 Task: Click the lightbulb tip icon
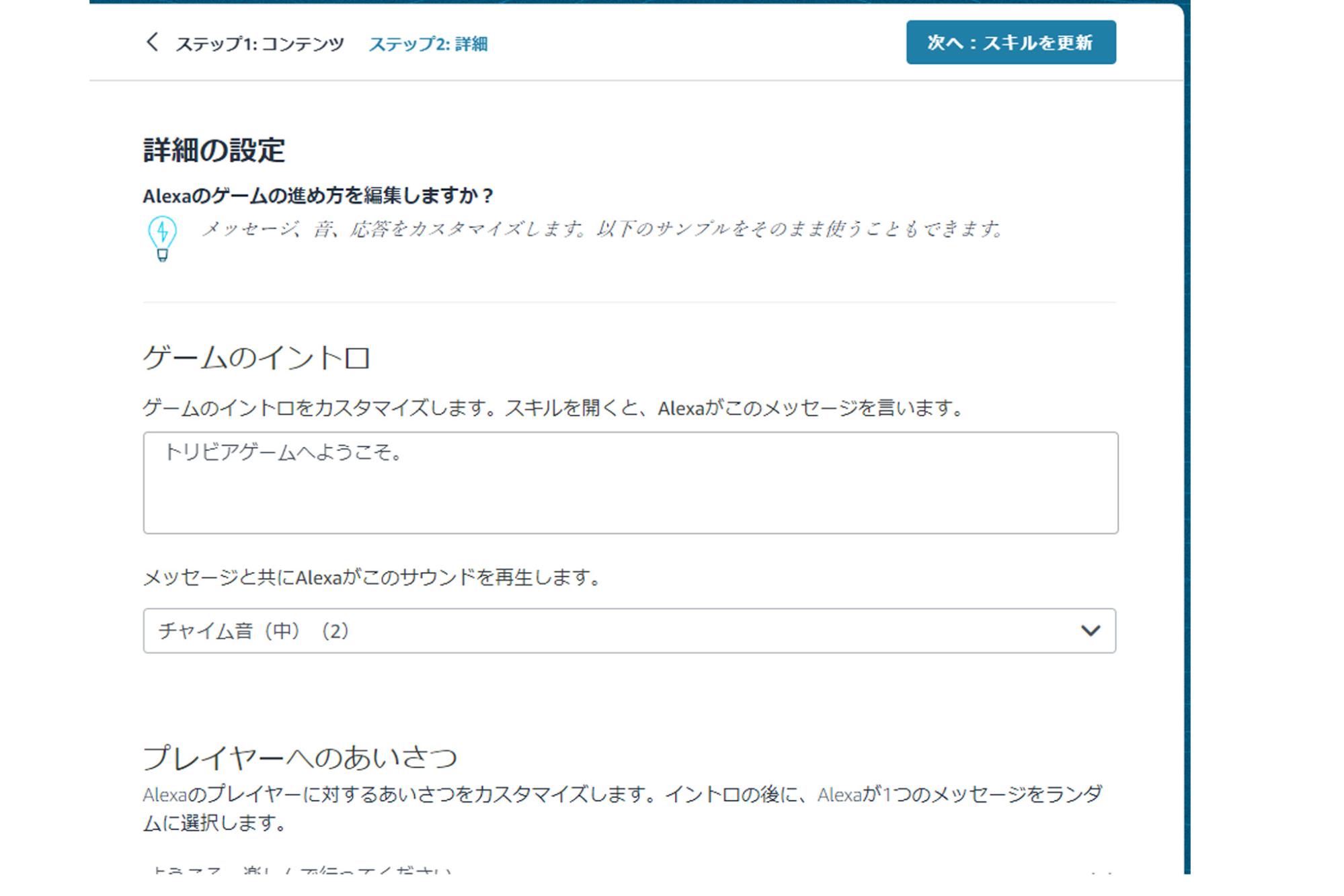pos(162,239)
